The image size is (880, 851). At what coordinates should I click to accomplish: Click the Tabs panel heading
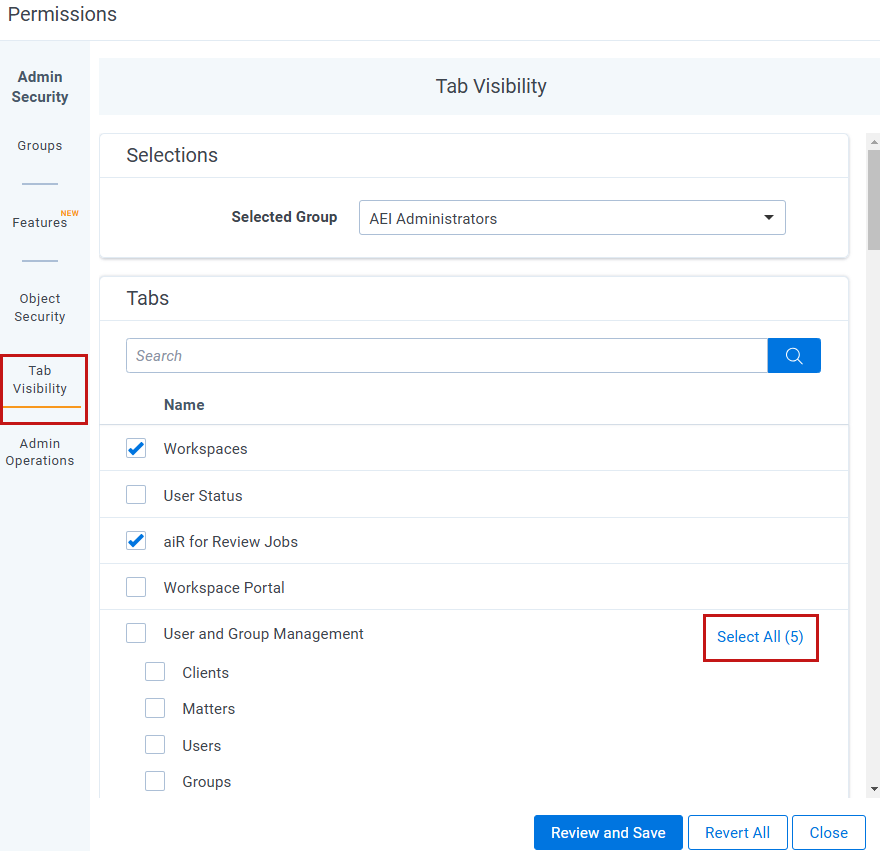pyautogui.click(x=148, y=298)
